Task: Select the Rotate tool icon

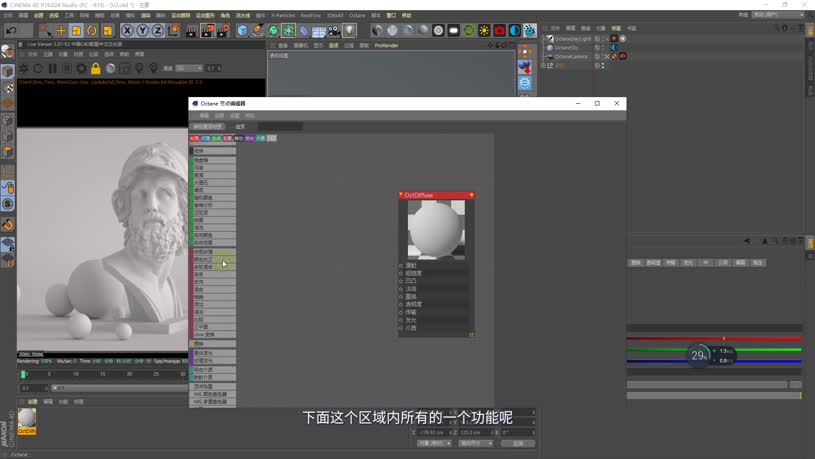Action: point(92,31)
